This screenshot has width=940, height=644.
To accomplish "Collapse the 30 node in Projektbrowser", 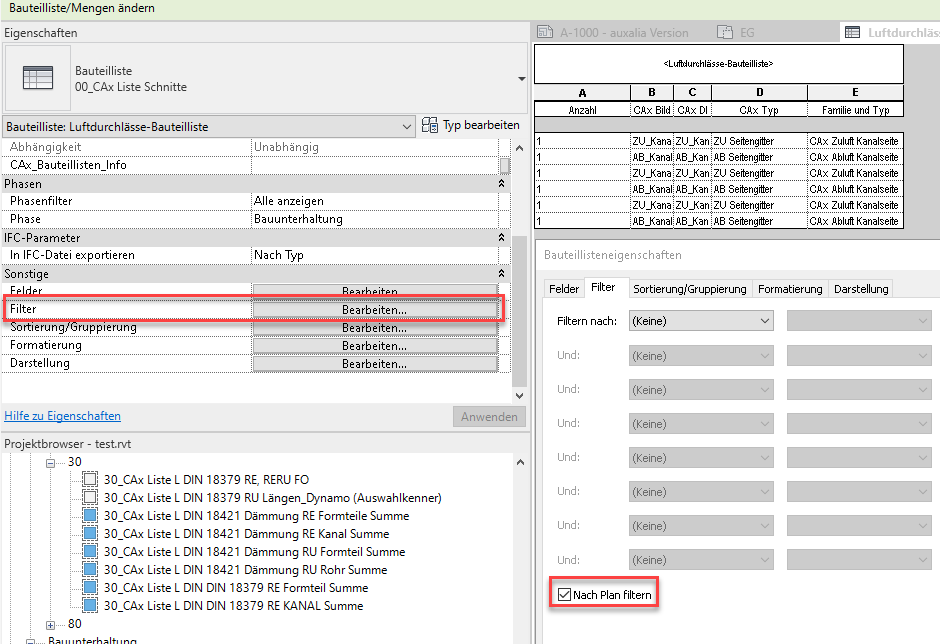I will coord(52,463).
